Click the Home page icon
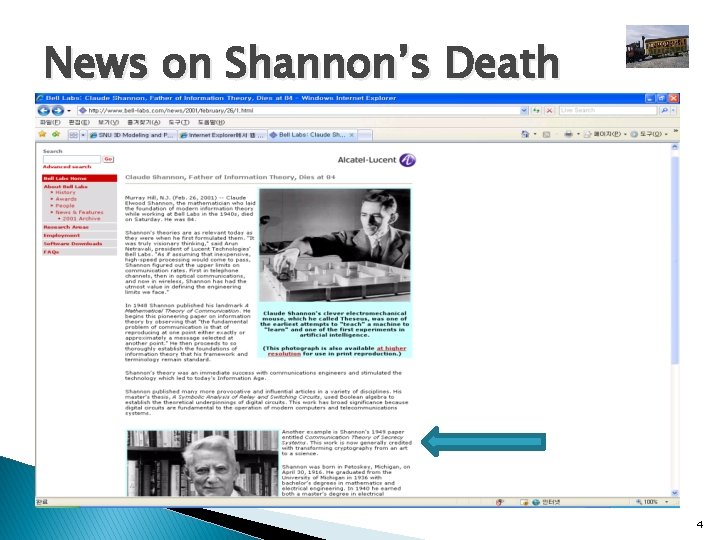The image size is (720, 540). 525,134
